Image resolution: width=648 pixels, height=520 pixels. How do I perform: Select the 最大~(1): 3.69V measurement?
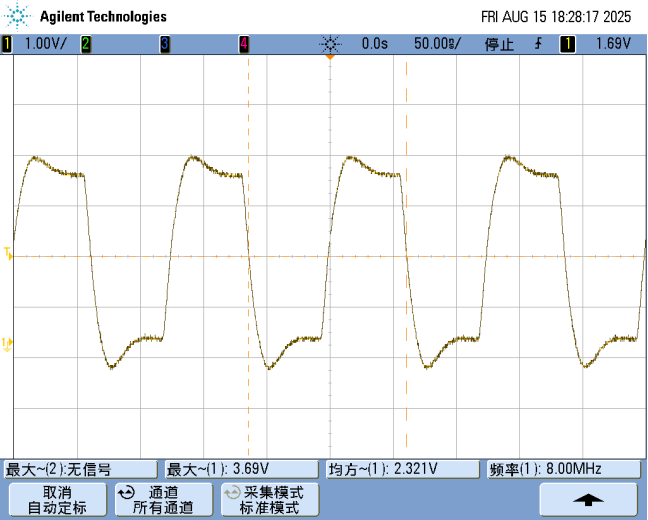click(241, 469)
